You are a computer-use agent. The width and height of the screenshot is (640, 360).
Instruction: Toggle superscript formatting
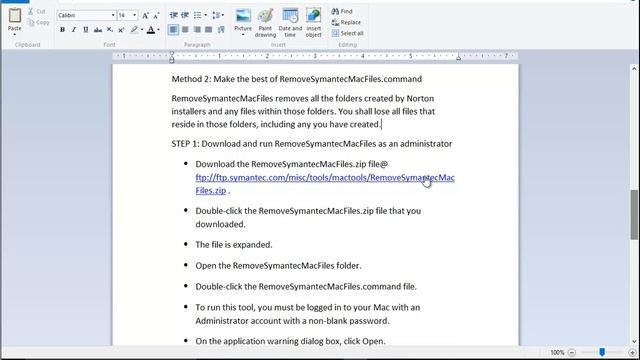pos(121,29)
